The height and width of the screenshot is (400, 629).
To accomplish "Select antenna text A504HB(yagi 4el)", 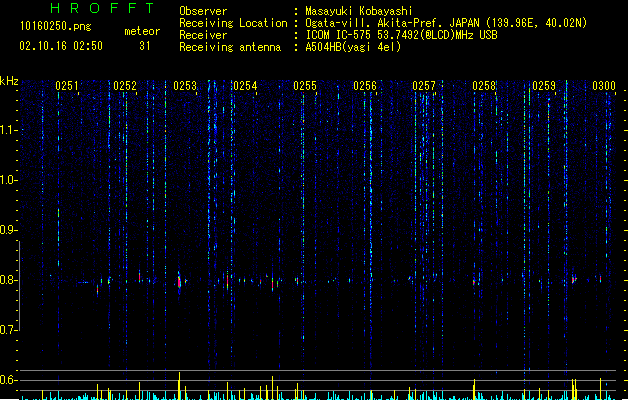I will pyautogui.click(x=353, y=47).
